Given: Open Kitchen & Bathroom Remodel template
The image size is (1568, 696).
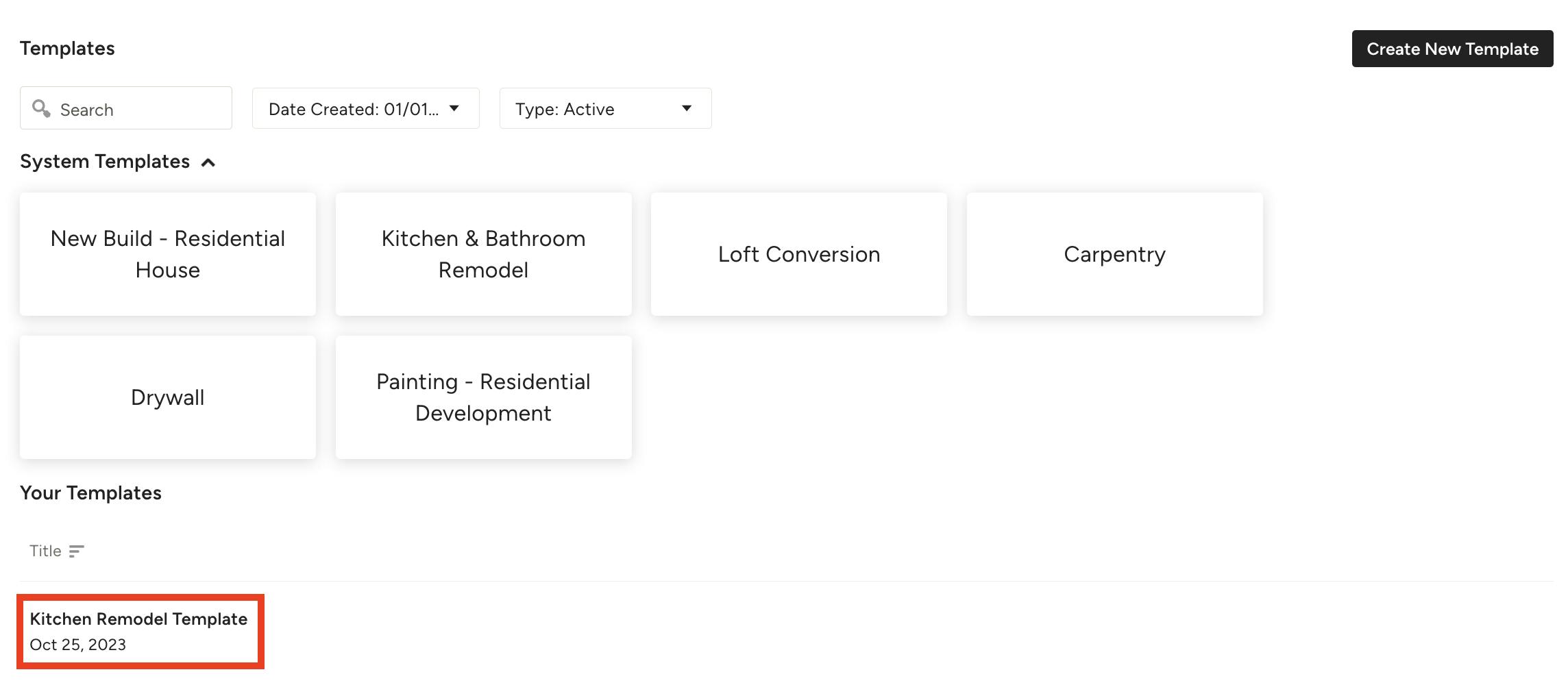Looking at the screenshot, I should [x=484, y=254].
